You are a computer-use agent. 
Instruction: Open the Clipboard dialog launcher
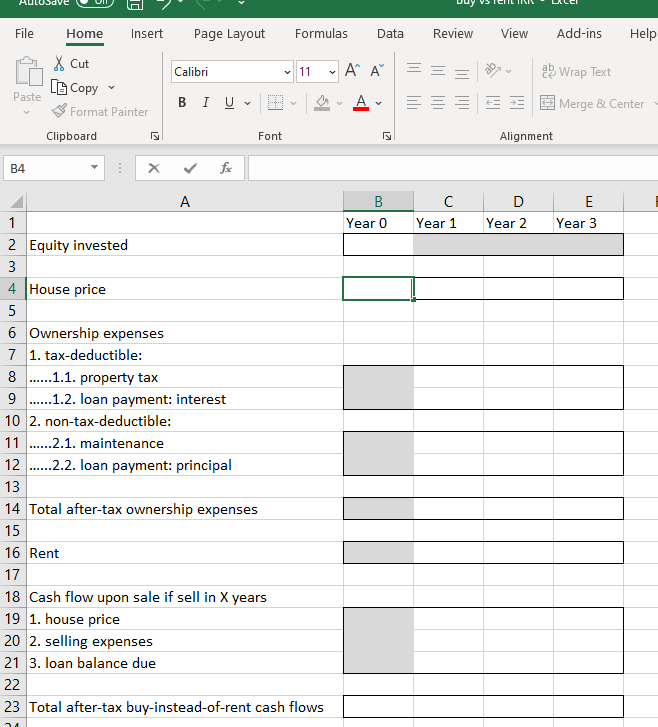155,136
